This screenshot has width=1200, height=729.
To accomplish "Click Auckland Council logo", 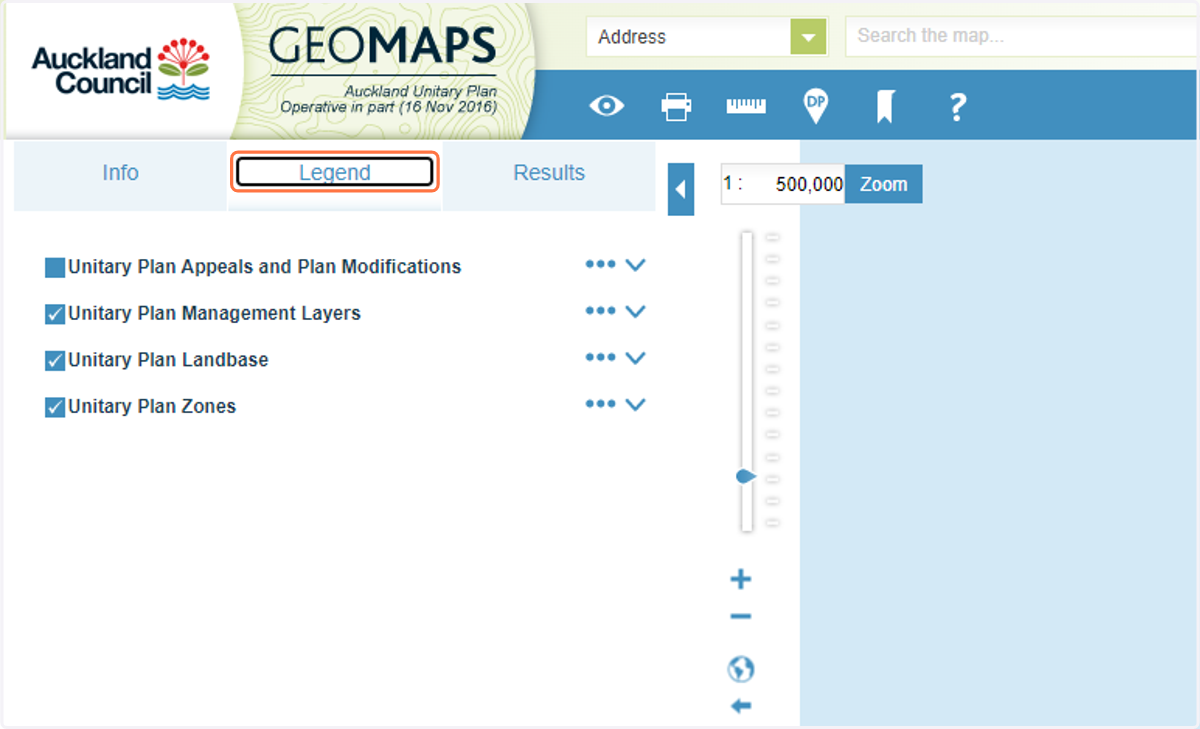I will pos(121,70).
